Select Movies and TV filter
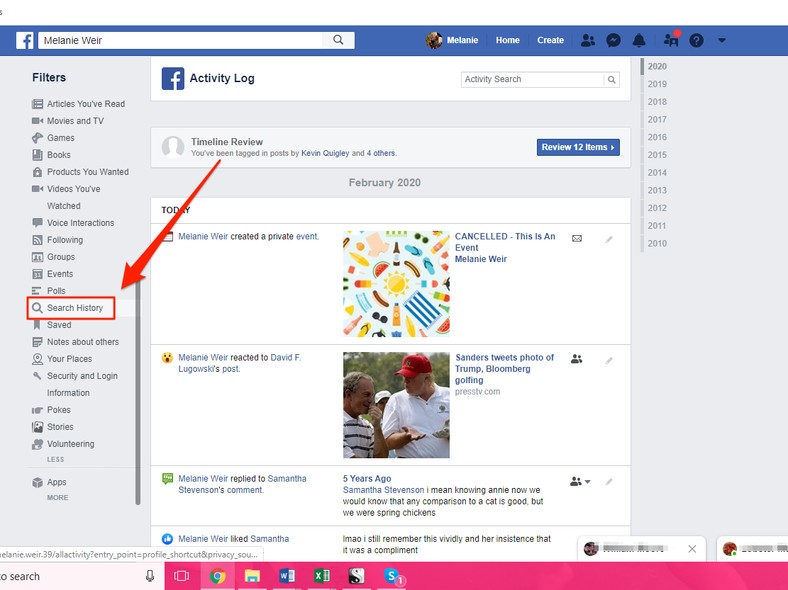Viewport: 788px width, 590px height. click(68, 121)
